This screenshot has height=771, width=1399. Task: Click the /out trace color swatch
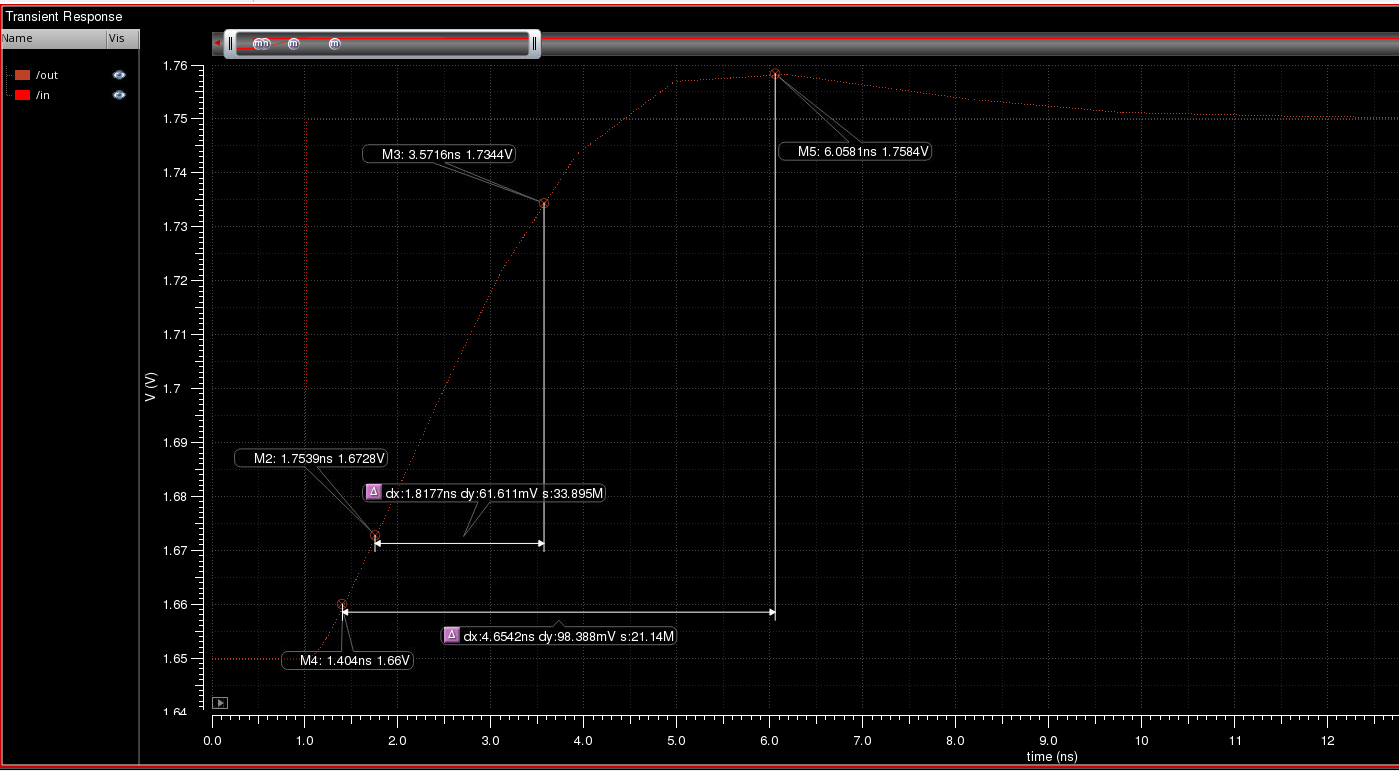coord(23,75)
